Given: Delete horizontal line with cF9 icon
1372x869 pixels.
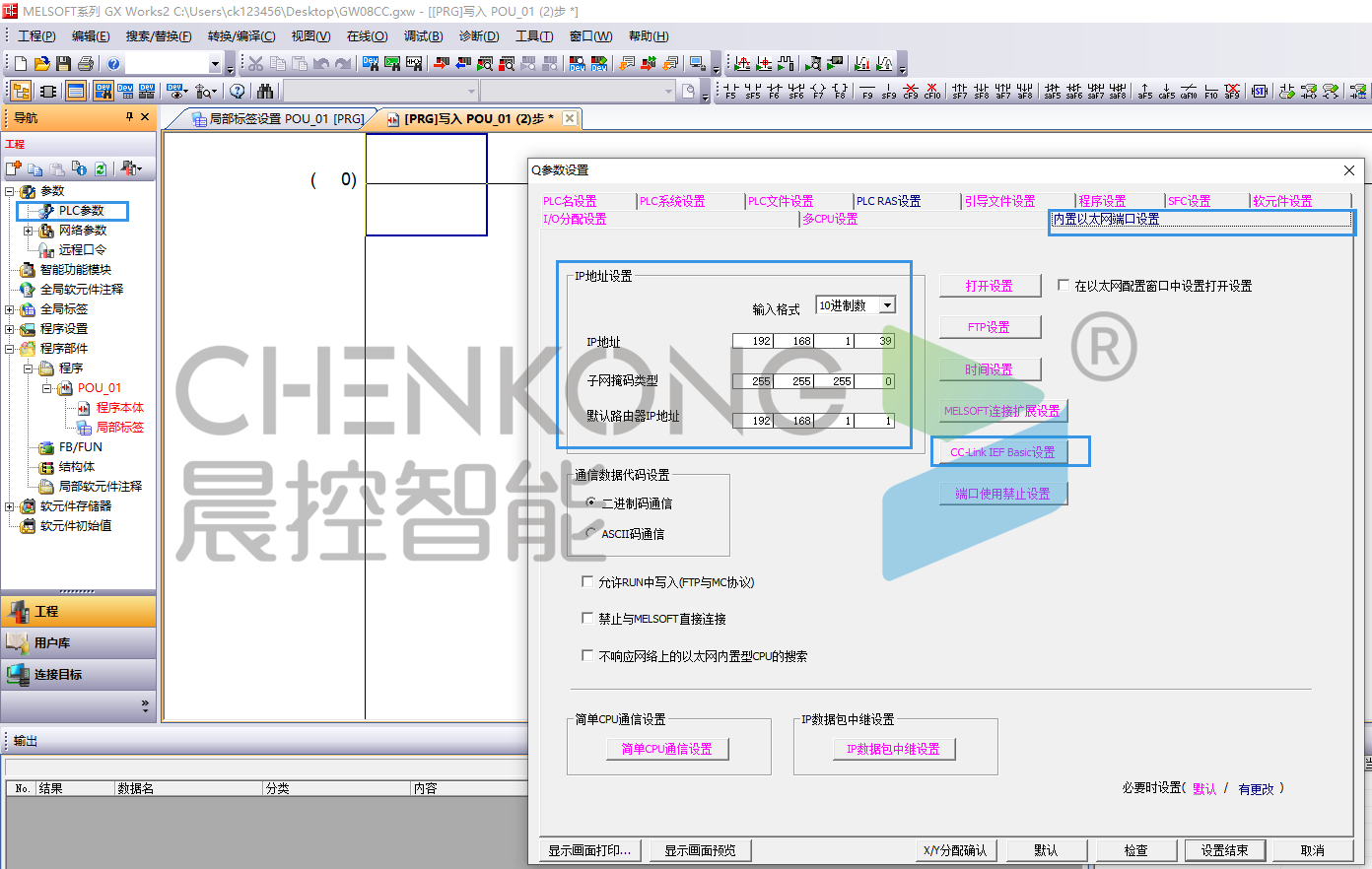Looking at the screenshot, I should (x=911, y=92).
